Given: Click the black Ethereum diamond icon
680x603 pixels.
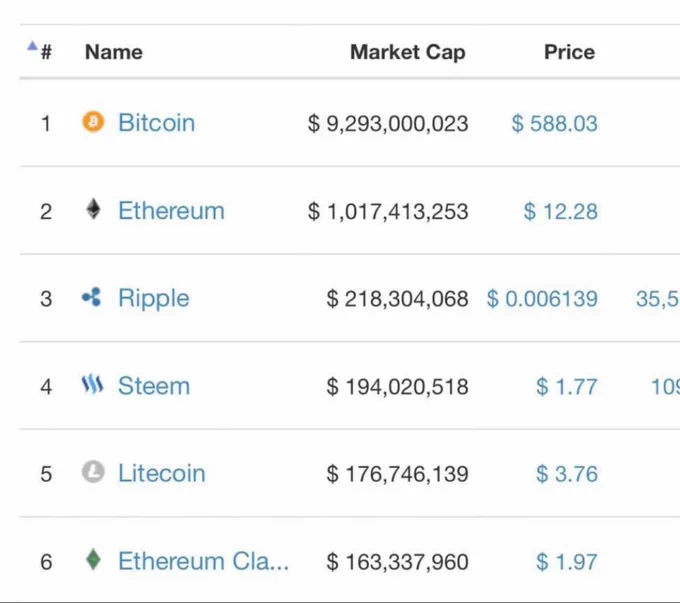Looking at the screenshot, I should coord(93,209).
